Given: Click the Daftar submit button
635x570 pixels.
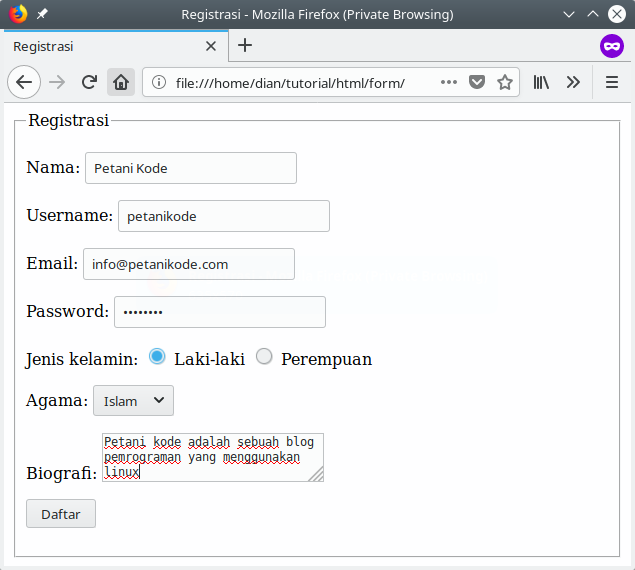Looking at the screenshot, I should [61, 514].
